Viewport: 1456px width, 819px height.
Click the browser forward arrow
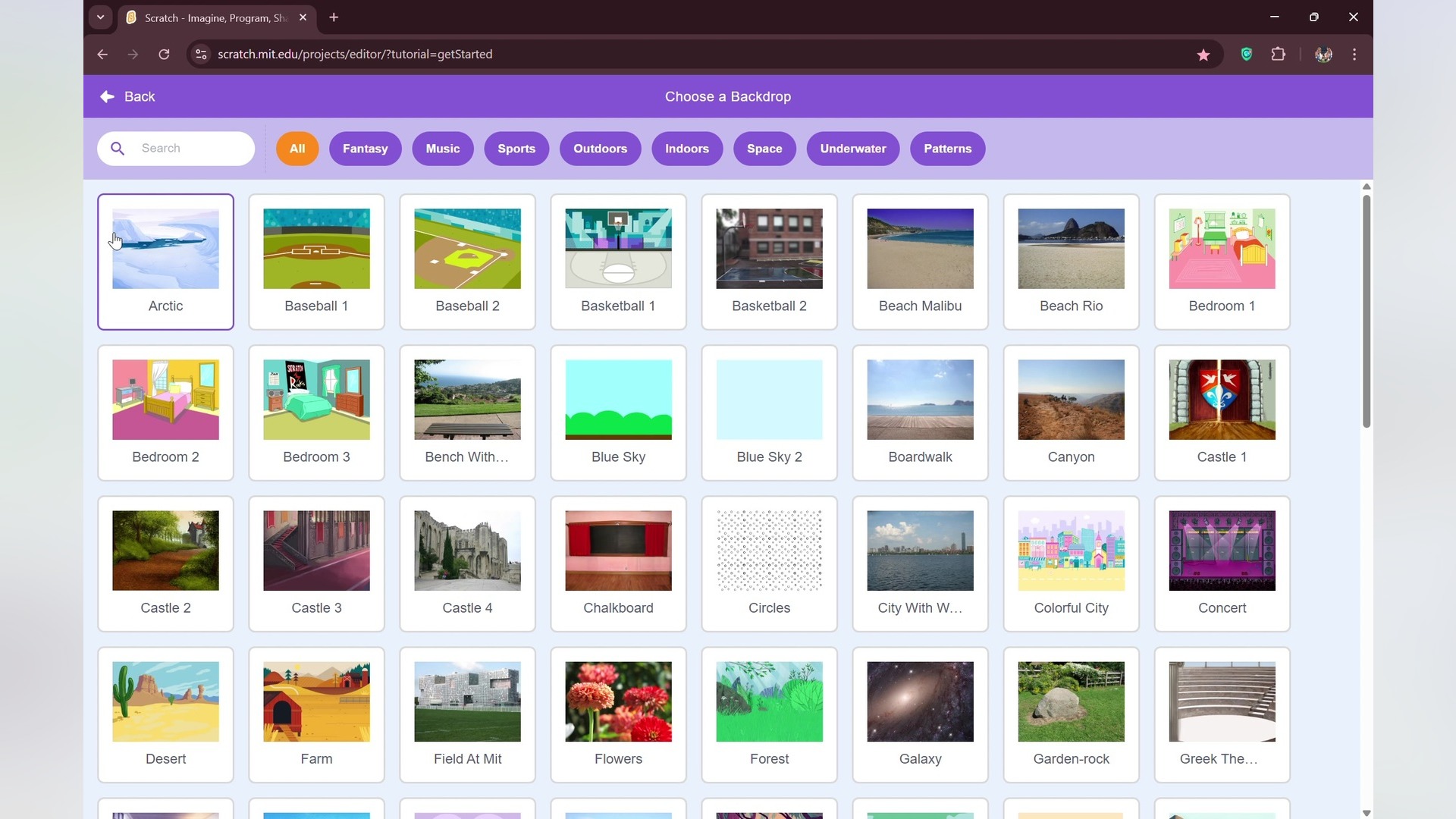[133, 55]
